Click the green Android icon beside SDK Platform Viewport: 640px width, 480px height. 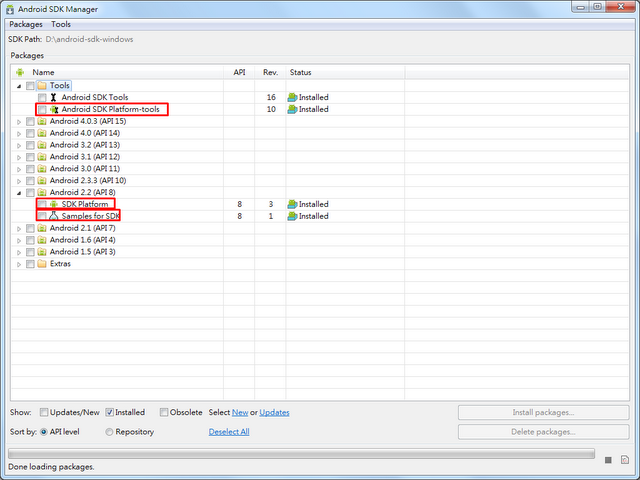pos(54,204)
